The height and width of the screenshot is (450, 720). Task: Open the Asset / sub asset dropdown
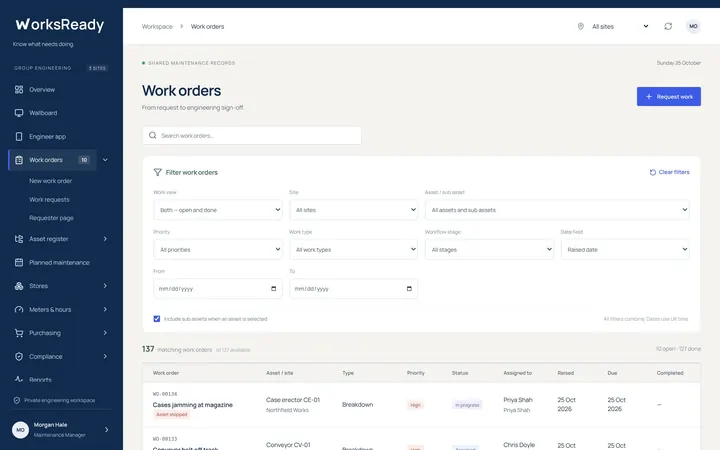click(557, 210)
